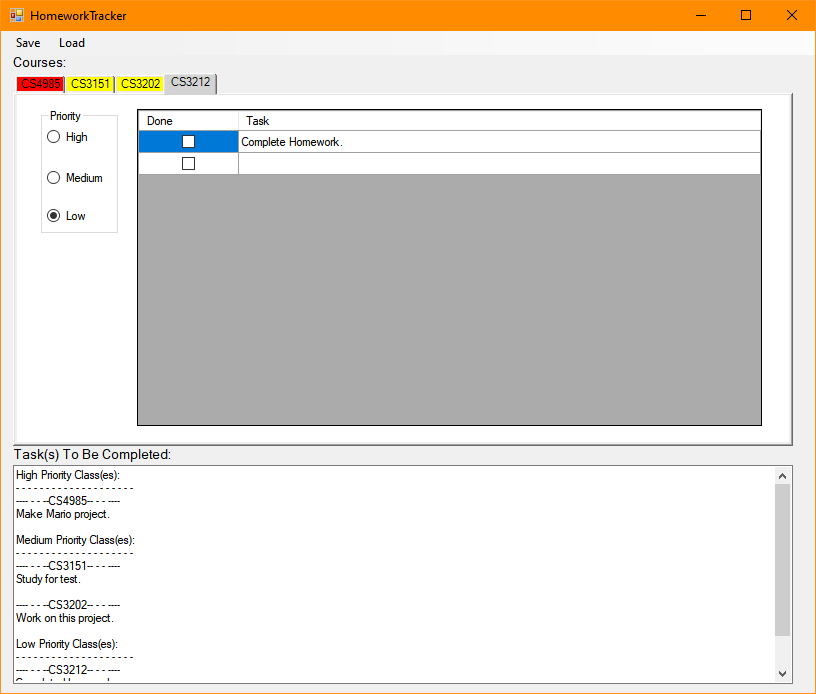Click the 'Make Mario project.' text line

[63, 514]
